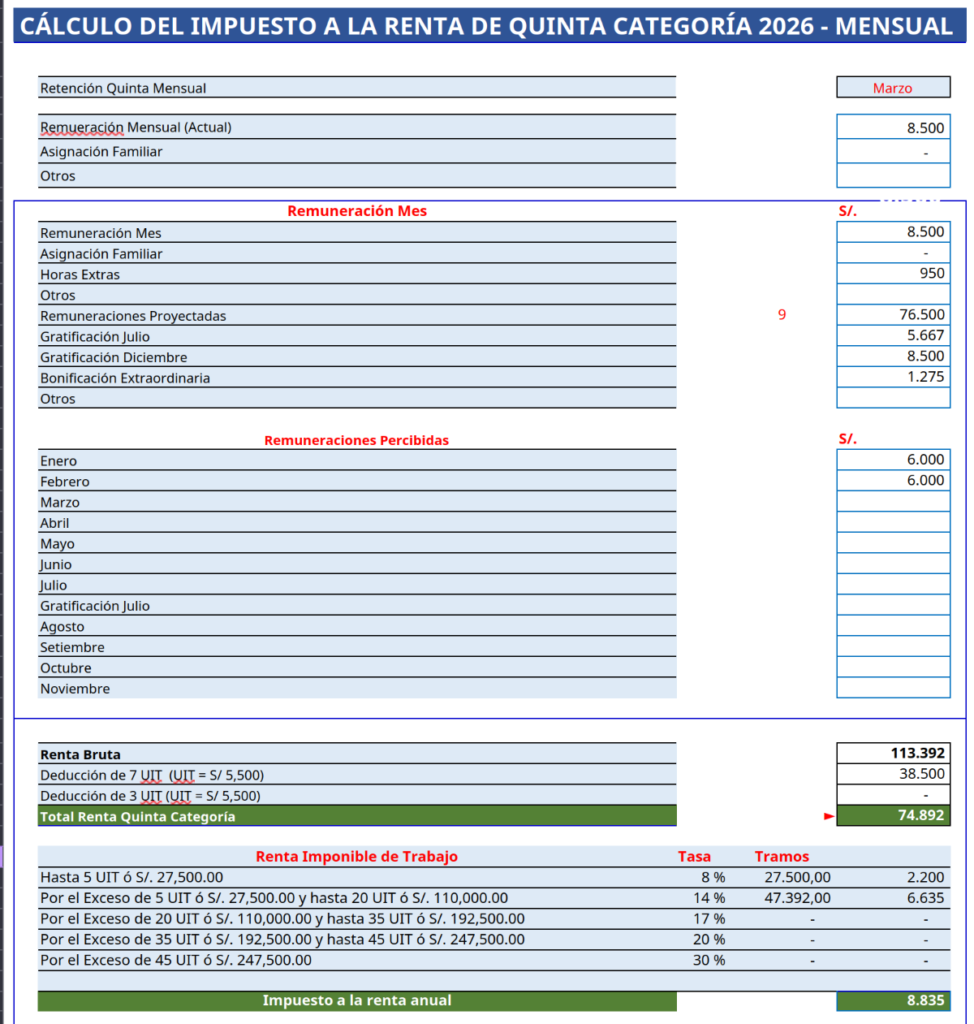Click the red arrow marker beside 74.892
The height and width of the screenshot is (1024, 974).
click(x=828, y=816)
